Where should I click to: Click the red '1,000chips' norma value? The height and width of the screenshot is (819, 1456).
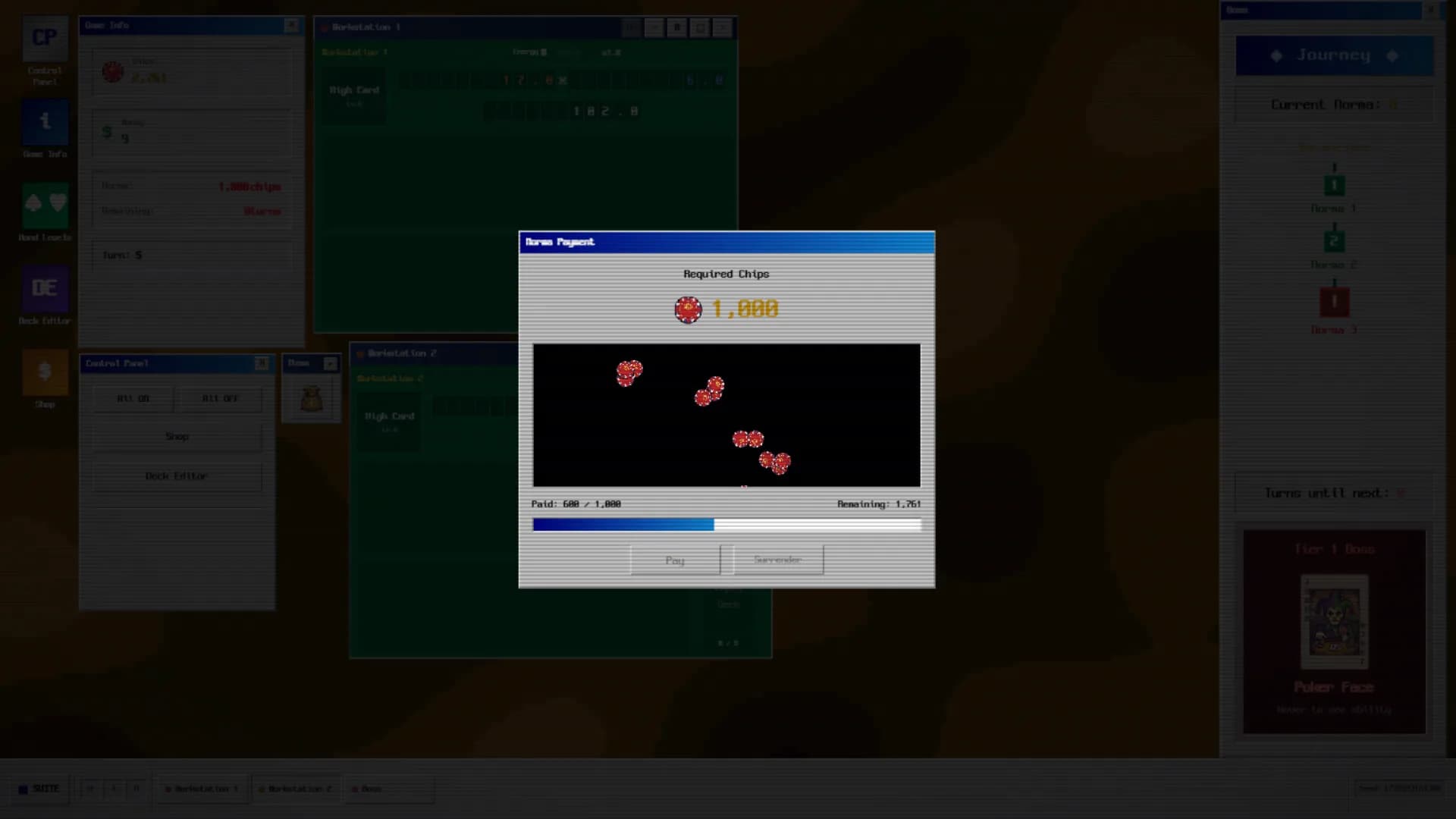pos(249,187)
